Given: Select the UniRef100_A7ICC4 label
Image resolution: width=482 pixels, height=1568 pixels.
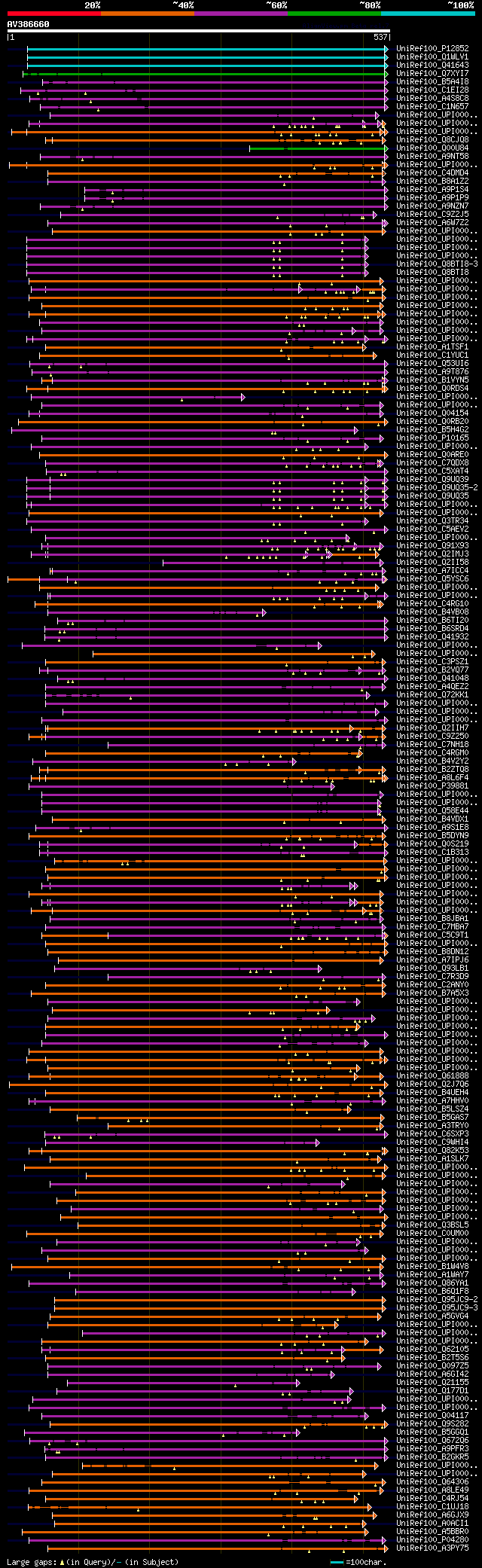Looking at the screenshot, I should click(432, 570).
